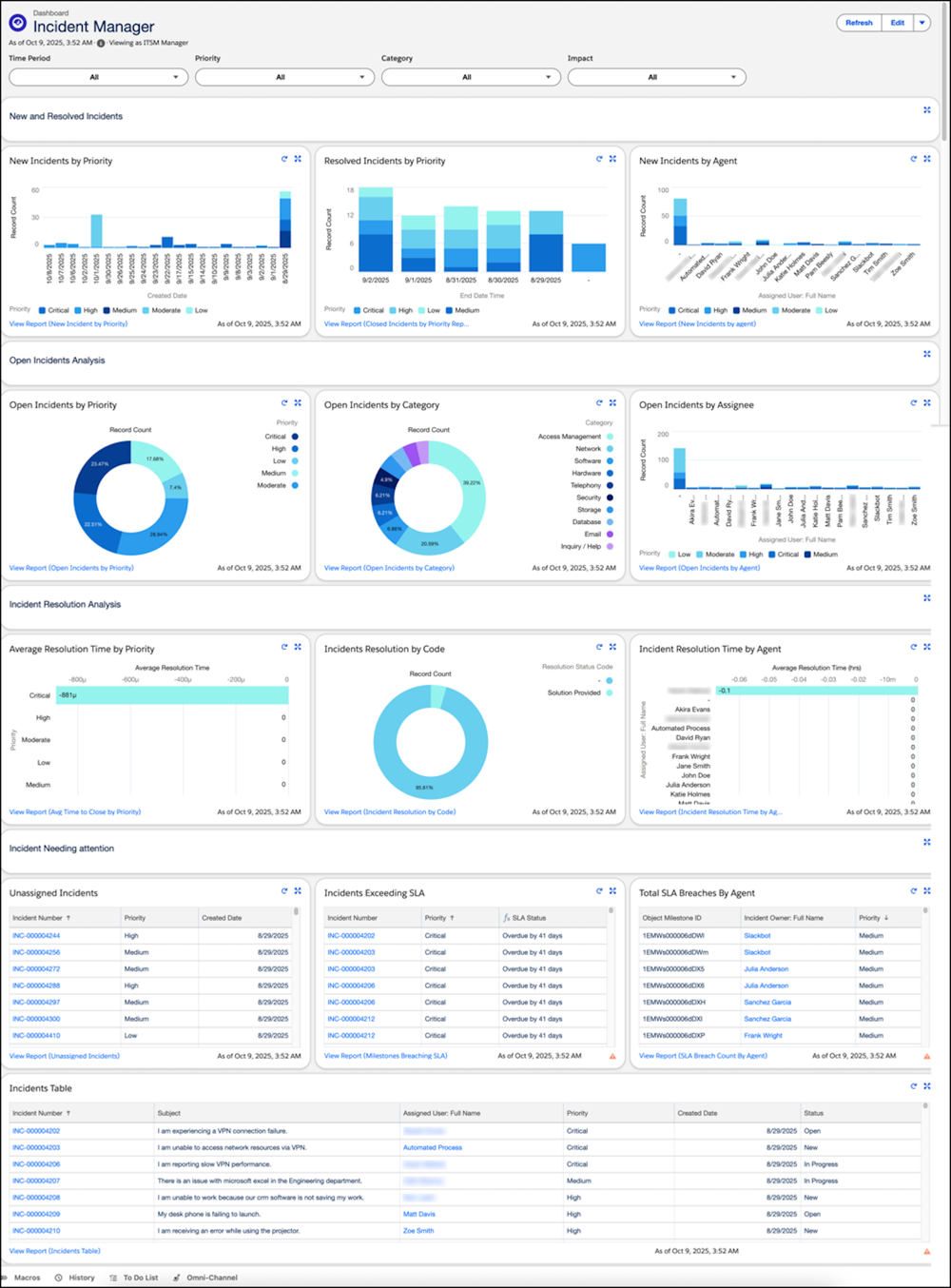Expand the New Incidents by Agent widget
Image resolution: width=951 pixels, height=1288 pixels.
[927, 159]
